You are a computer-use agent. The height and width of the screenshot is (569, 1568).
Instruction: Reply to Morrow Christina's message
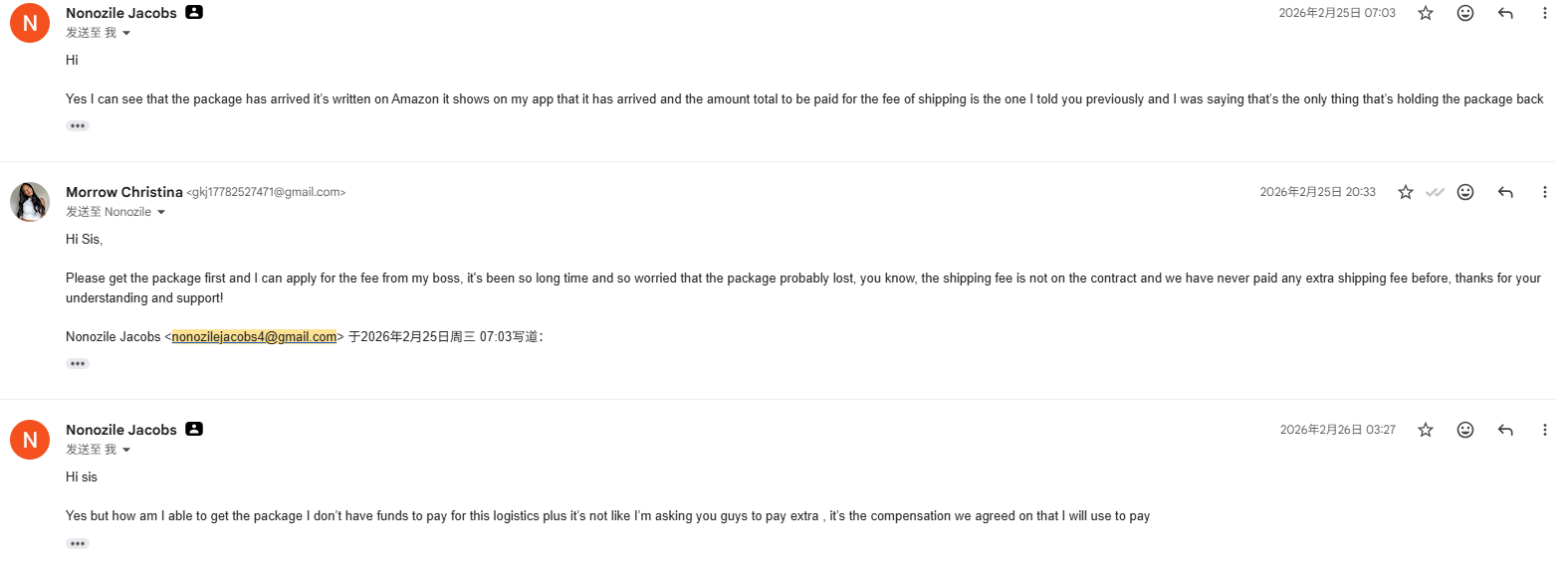point(1505,192)
